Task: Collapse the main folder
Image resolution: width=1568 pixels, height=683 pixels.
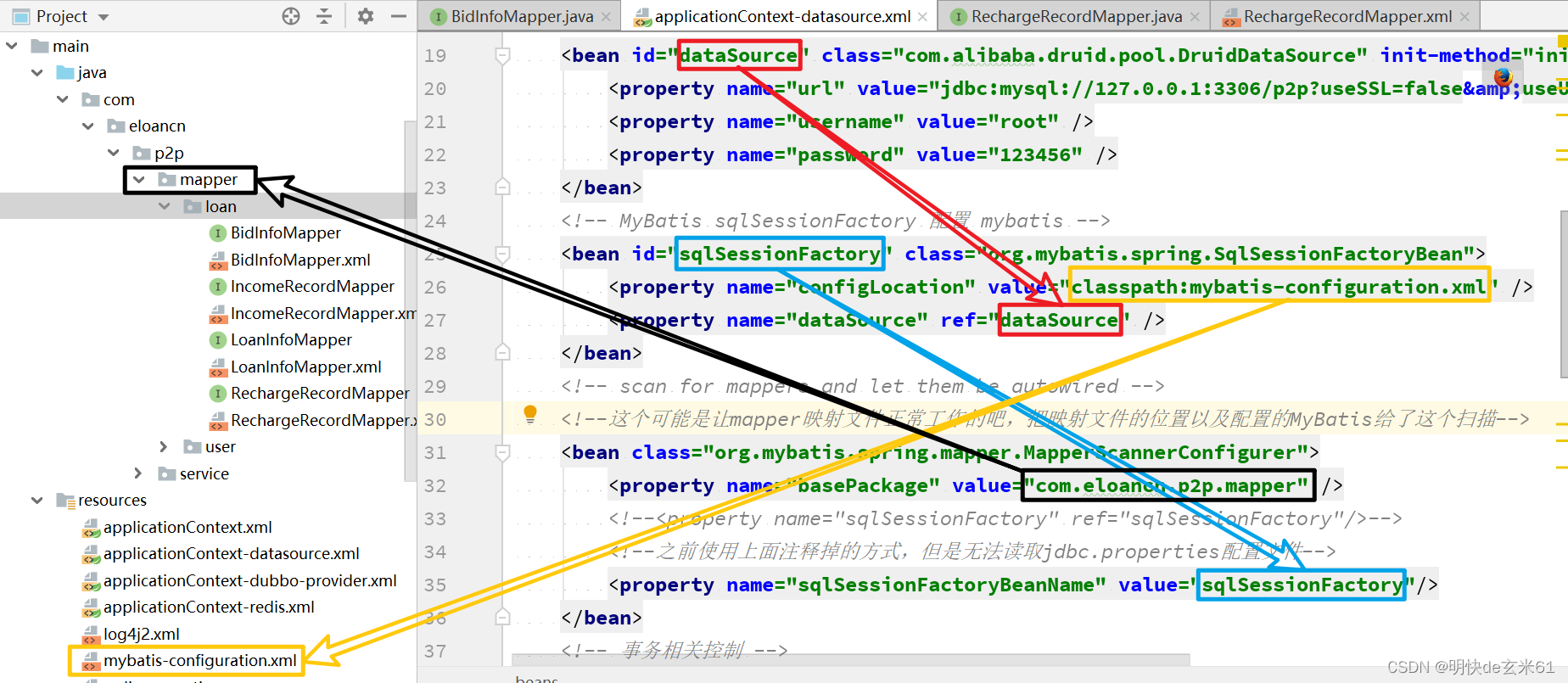Action: click(12, 46)
